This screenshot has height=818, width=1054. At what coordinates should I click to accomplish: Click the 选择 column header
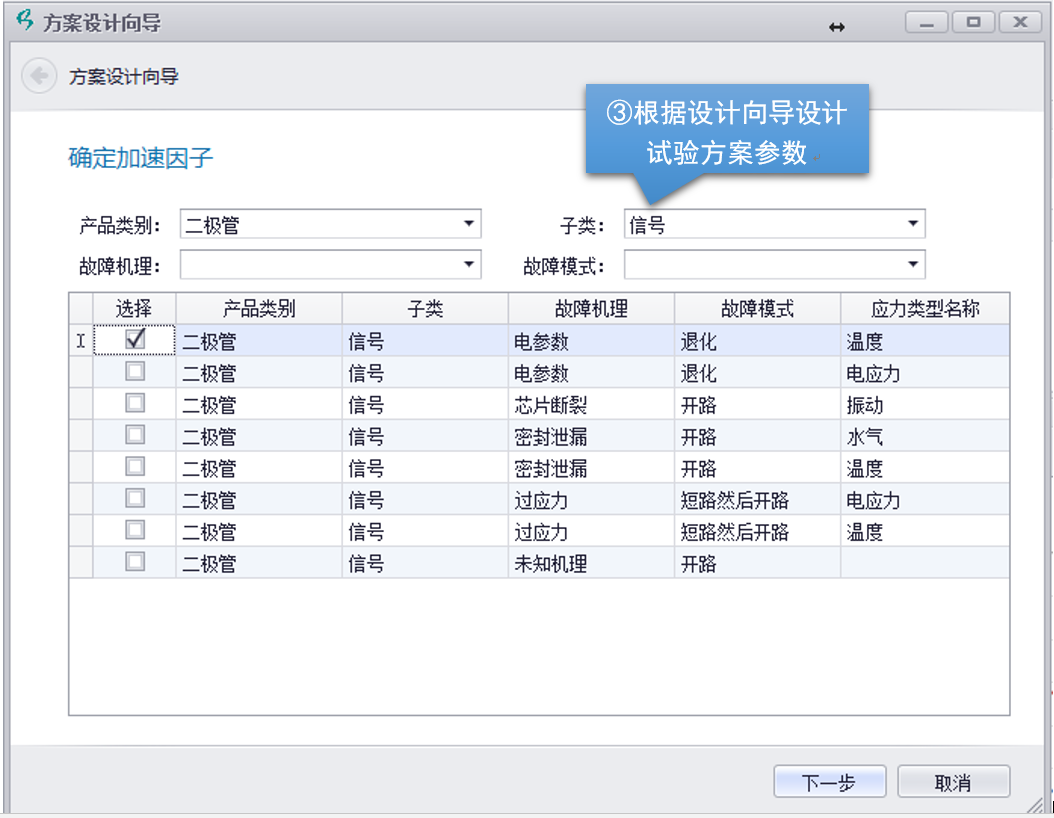[134, 308]
